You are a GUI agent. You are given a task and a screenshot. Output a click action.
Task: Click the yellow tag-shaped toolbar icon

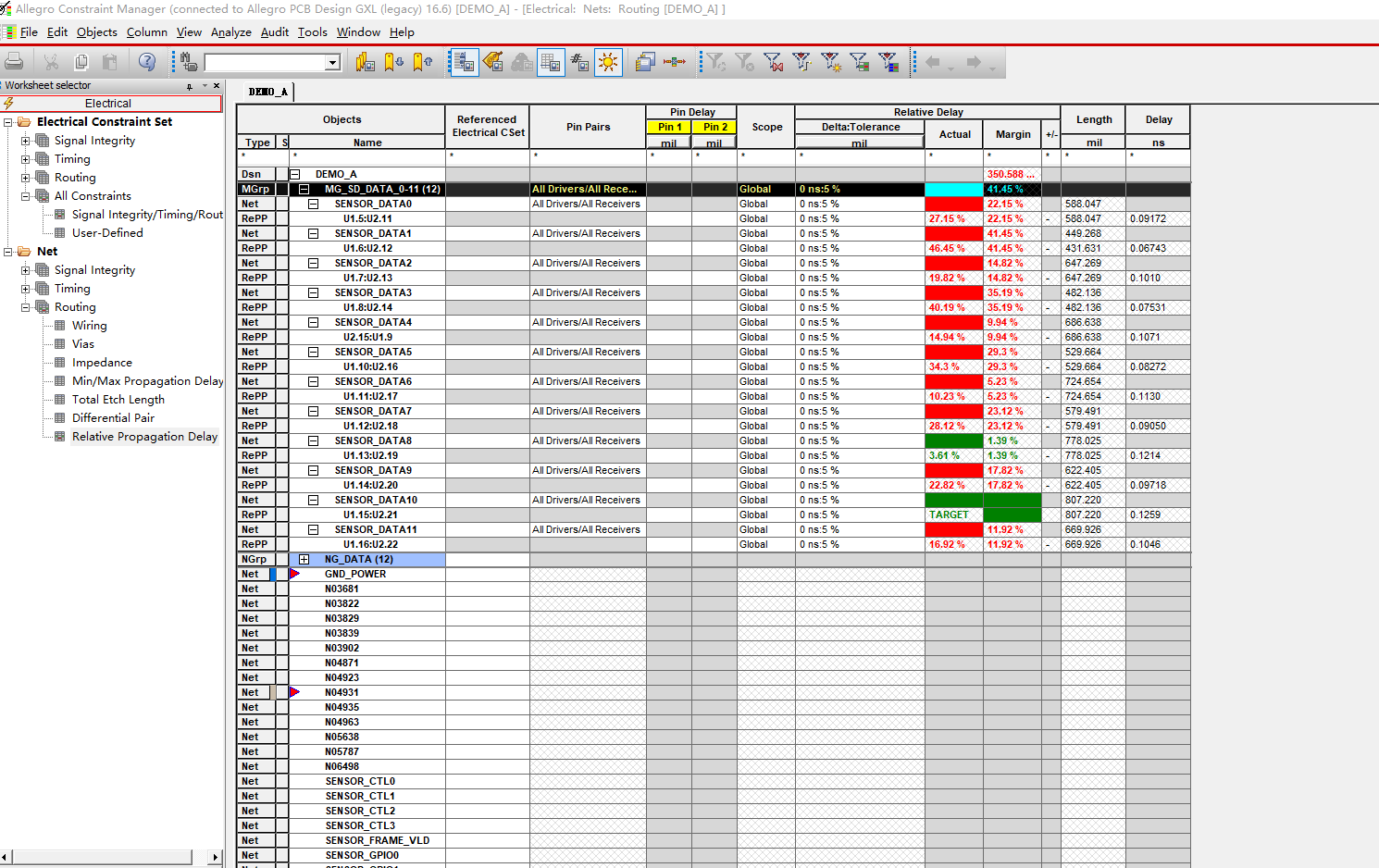click(492, 62)
